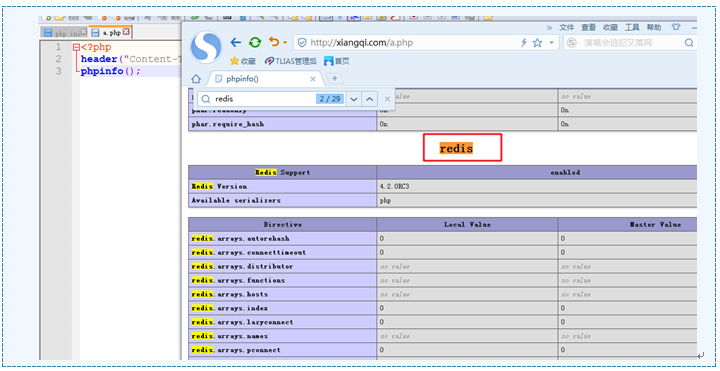Open the browser home page icon
Screen dimensions: 720x371
tap(196, 79)
